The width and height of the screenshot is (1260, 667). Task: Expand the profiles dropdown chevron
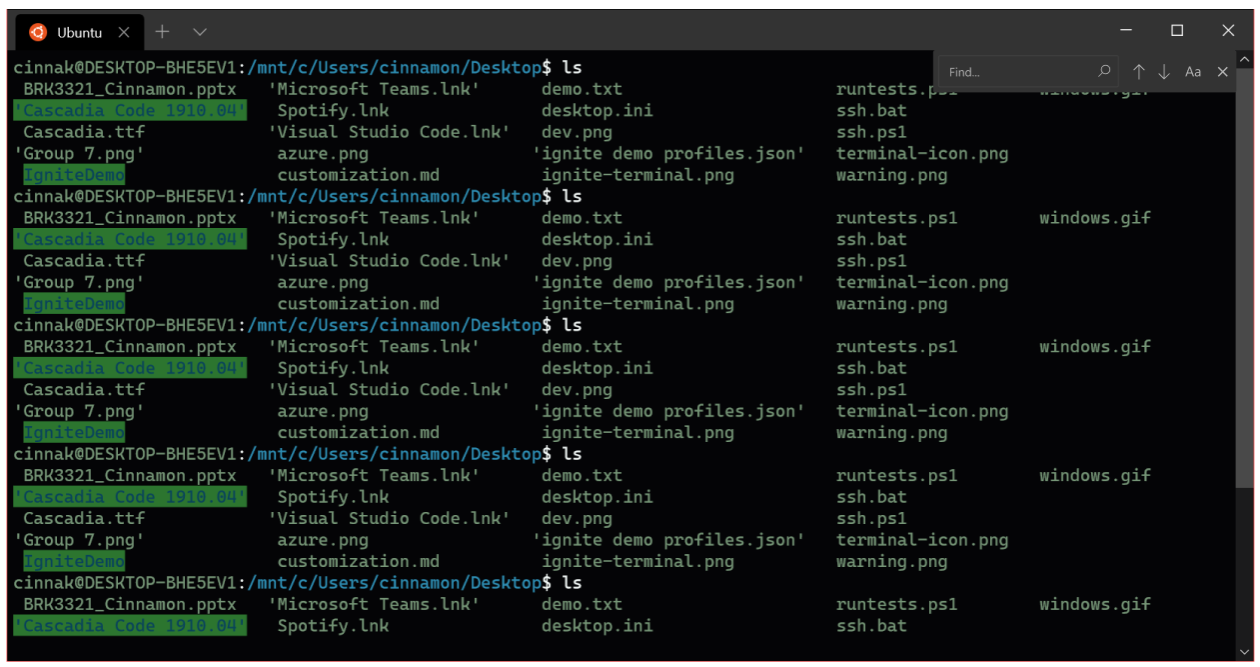pyautogui.click(x=200, y=32)
